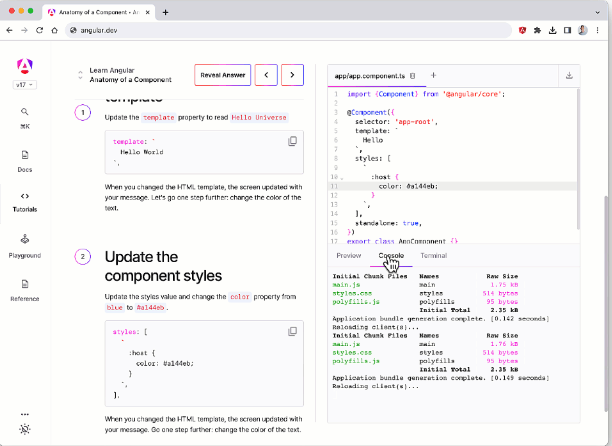Click the three-dots more menu in sidebar
The width and height of the screenshot is (612, 446).
pos(25,414)
